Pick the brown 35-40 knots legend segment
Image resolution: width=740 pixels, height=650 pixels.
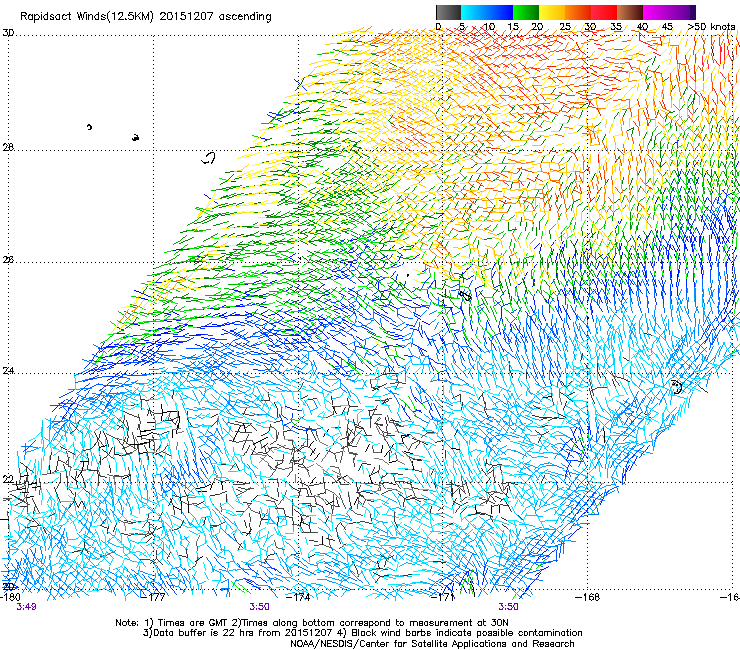click(x=630, y=12)
